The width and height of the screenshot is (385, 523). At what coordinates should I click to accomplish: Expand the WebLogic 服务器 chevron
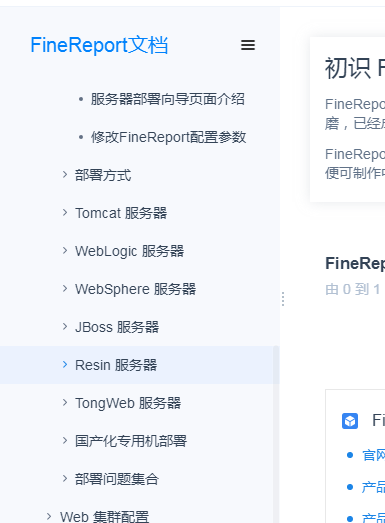click(x=65, y=250)
